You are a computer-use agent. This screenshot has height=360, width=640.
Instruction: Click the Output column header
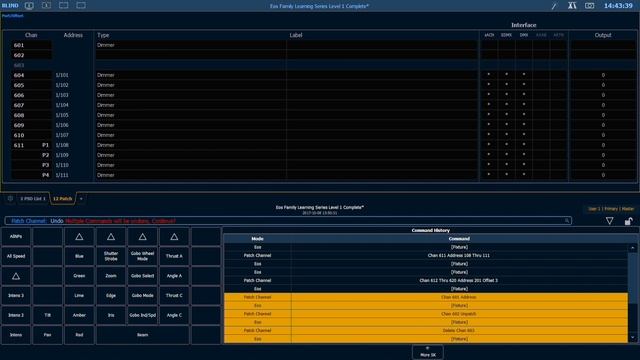[x=603, y=35]
